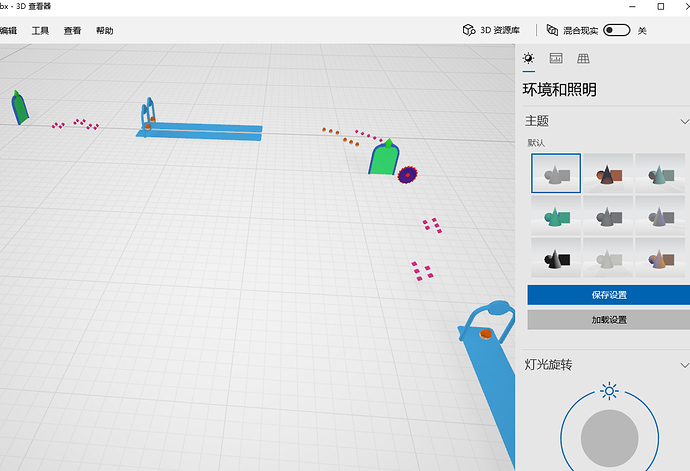Switch to the environment and lighting tab

529,58
